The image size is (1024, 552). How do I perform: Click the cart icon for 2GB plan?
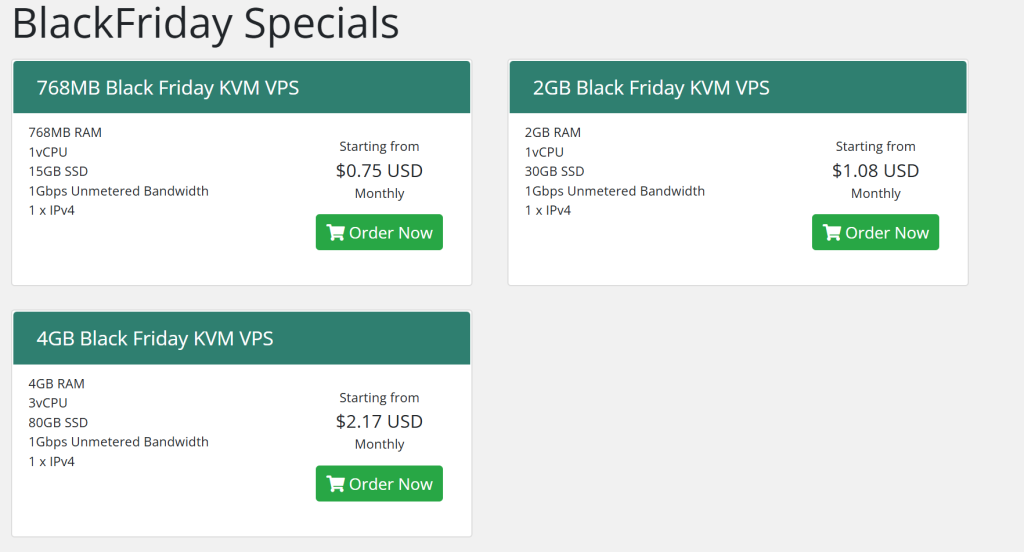[x=831, y=233]
